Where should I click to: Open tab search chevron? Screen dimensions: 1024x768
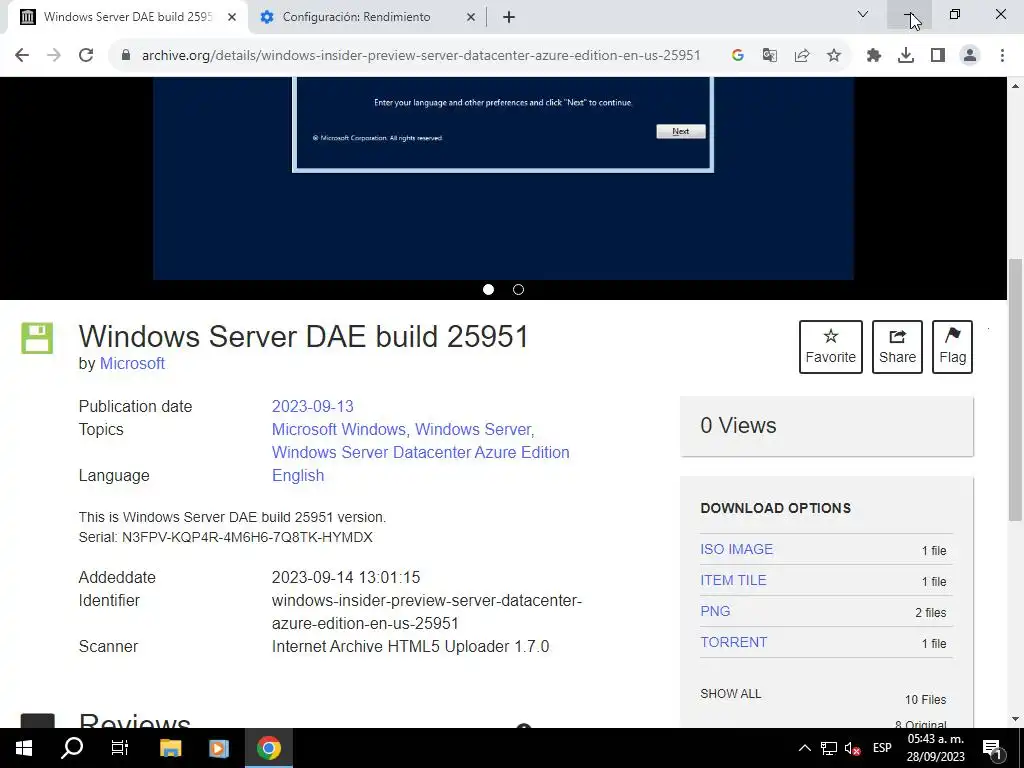pos(863,14)
